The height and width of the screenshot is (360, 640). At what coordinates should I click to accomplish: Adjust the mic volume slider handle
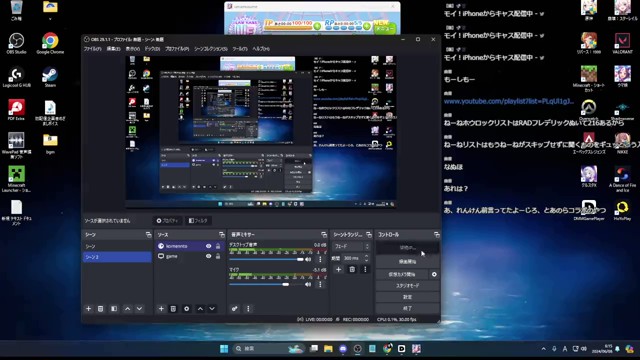coord(286,284)
